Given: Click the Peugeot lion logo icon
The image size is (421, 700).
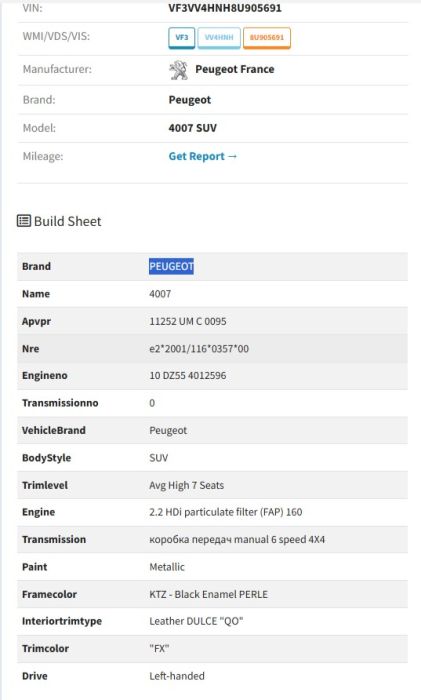Looking at the screenshot, I should [x=179, y=70].
